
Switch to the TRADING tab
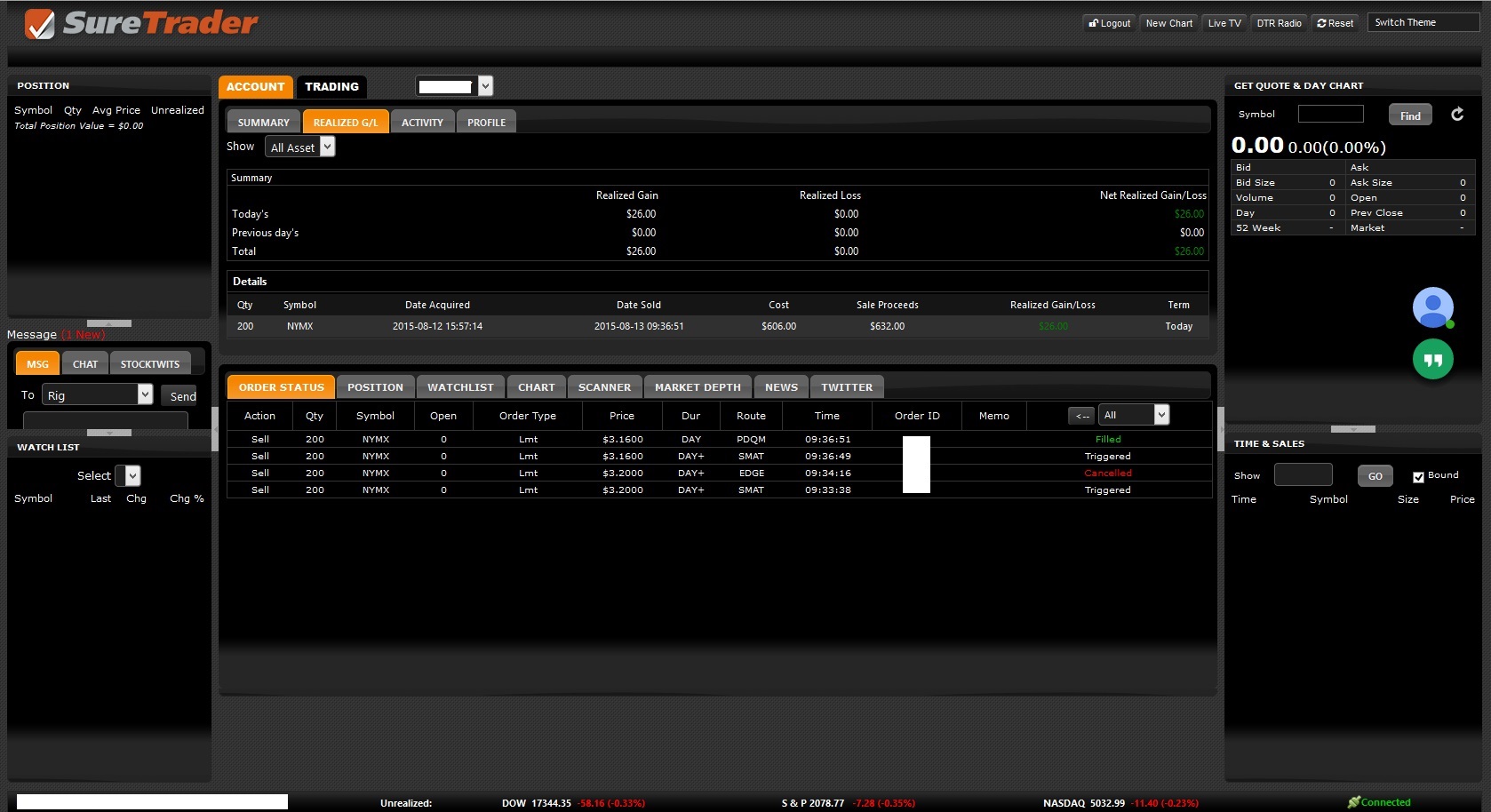point(331,86)
